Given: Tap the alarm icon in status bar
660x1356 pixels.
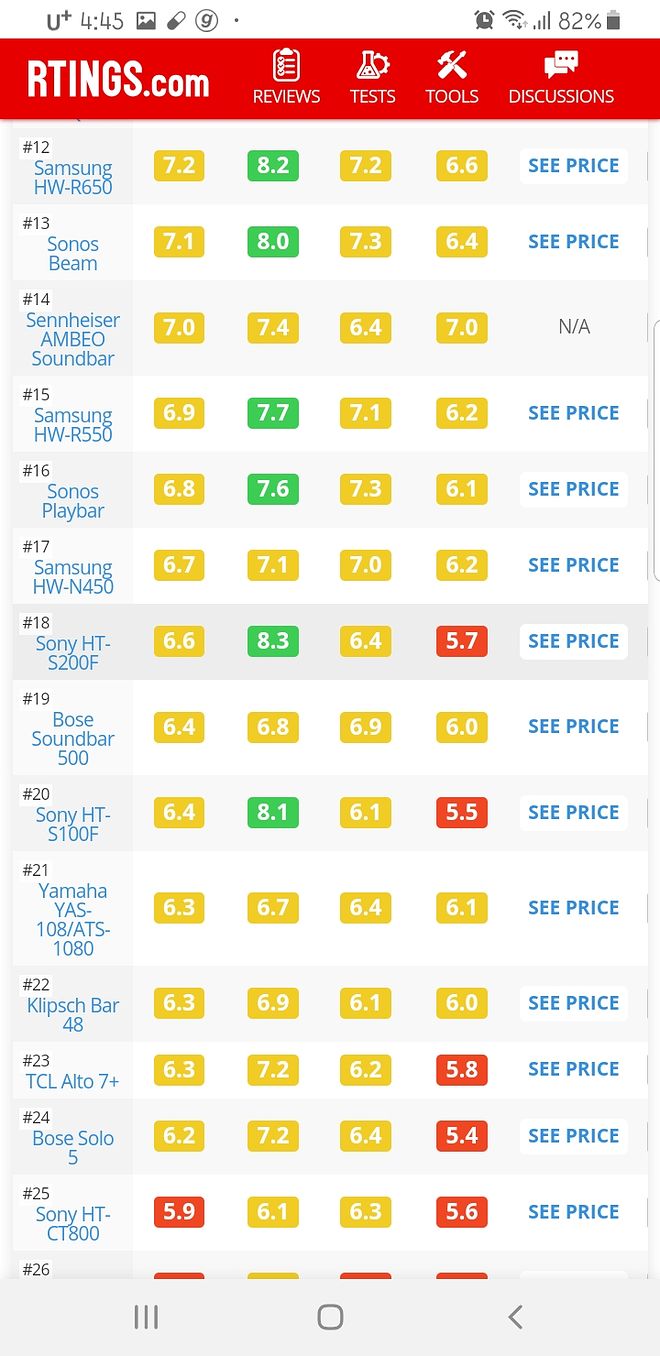Looking at the screenshot, I should coord(484,20).
